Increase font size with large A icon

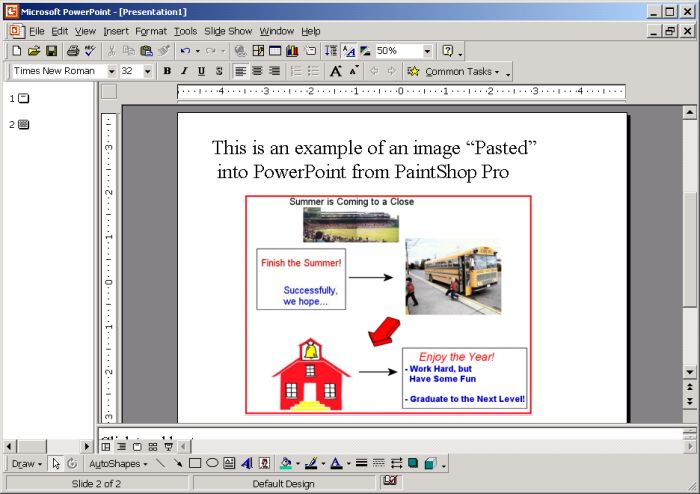(x=336, y=71)
